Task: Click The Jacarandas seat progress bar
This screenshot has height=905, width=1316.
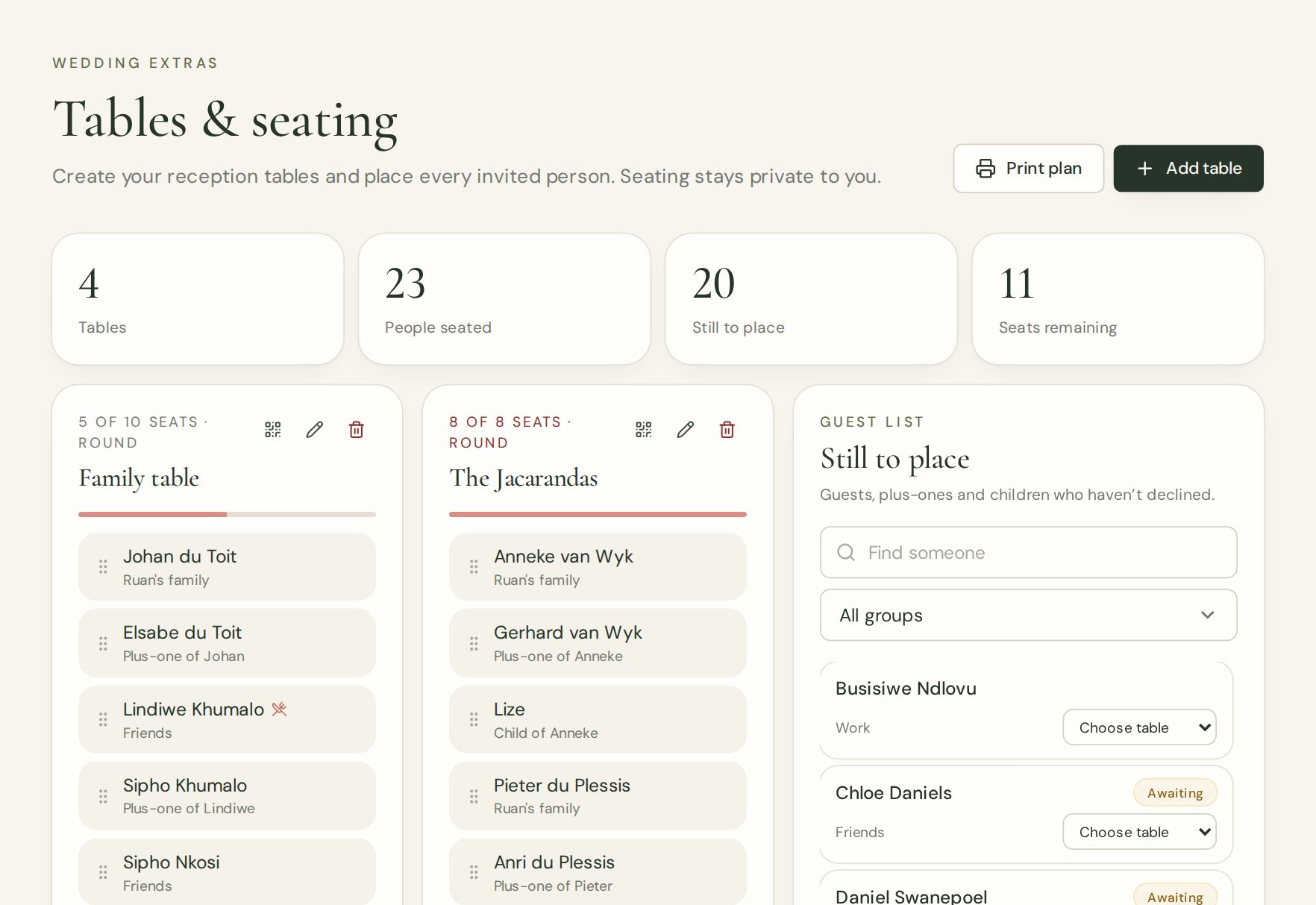Action: [x=598, y=514]
